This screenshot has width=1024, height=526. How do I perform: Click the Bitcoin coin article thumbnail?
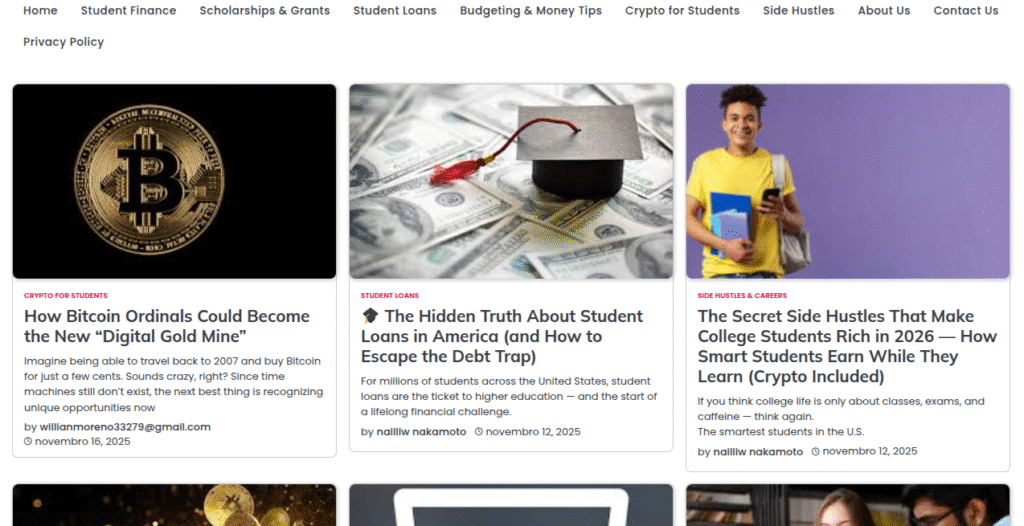point(174,181)
